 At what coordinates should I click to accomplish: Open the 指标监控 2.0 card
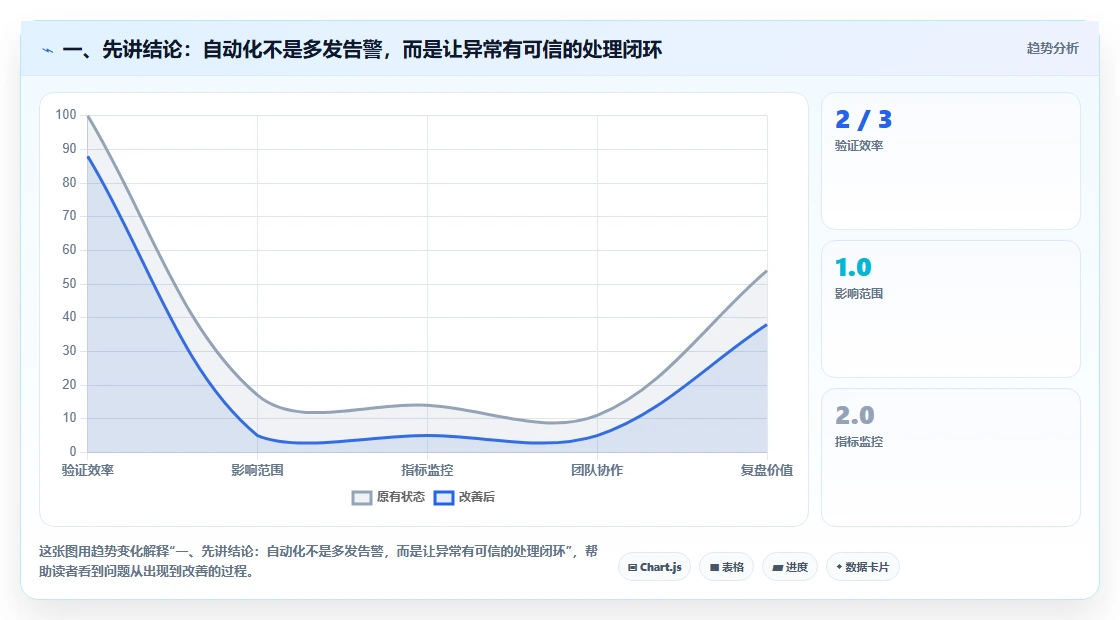click(951, 457)
